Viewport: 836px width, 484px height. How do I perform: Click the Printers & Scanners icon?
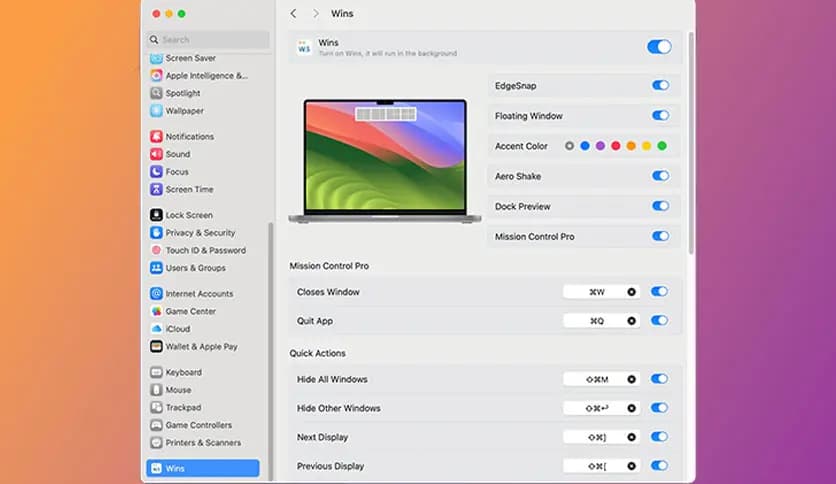coord(156,442)
